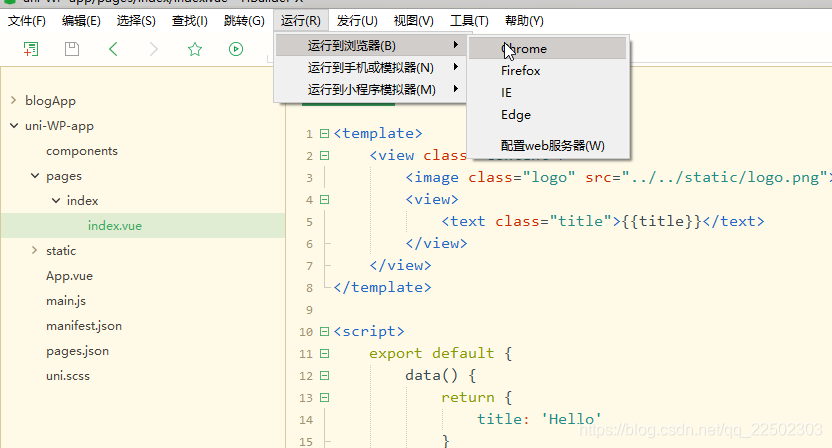Select Chrome in the browser submenu
This screenshot has width=832, height=448.
tap(524, 49)
